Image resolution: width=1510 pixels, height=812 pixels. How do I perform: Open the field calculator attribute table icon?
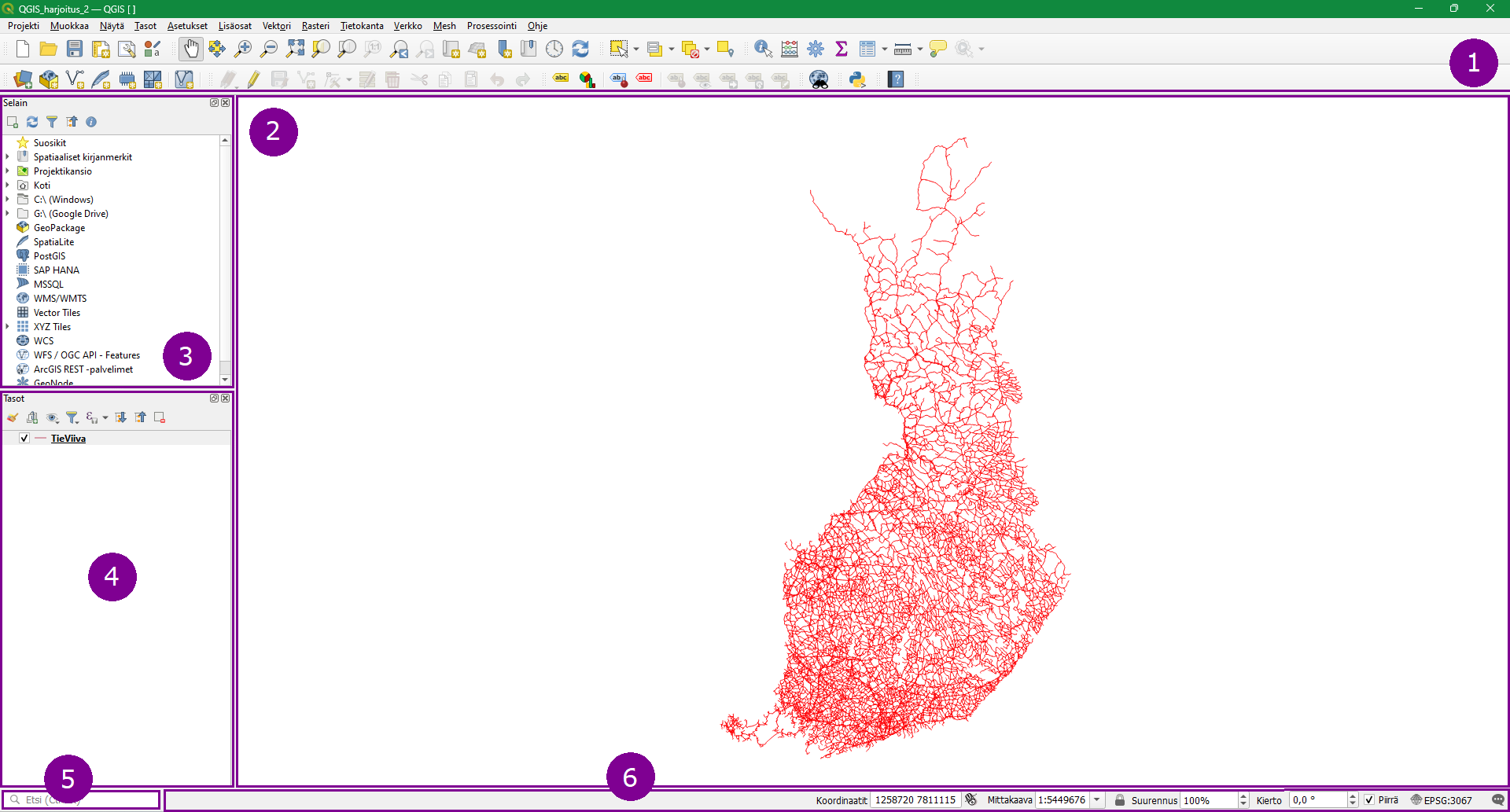pyautogui.click(x=789, y=49)
